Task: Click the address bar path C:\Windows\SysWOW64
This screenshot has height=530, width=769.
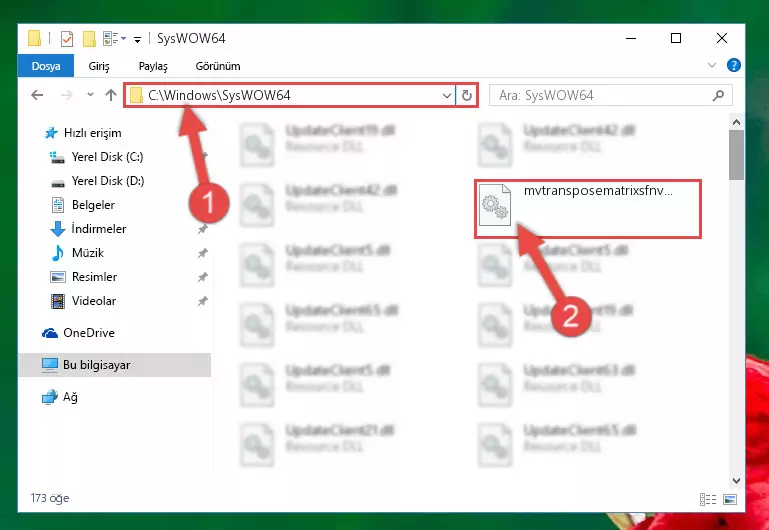Action: (219, 95)
